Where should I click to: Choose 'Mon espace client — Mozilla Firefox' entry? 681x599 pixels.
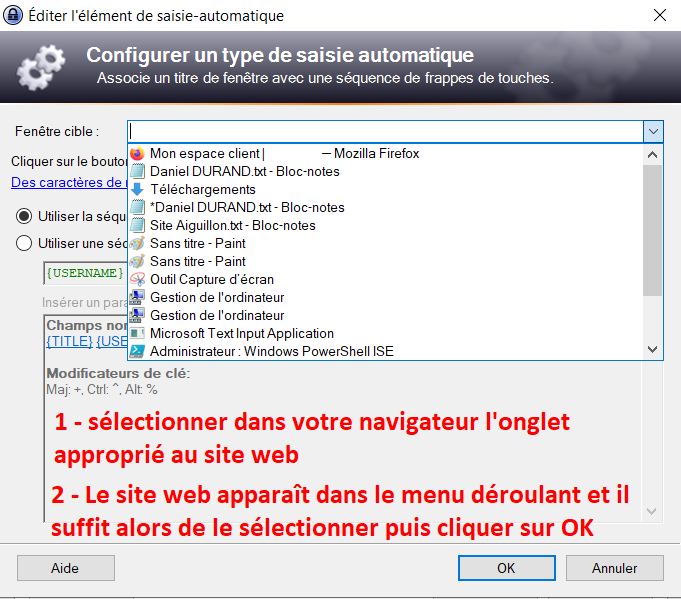pyautogui.click(x=284, y=154)
